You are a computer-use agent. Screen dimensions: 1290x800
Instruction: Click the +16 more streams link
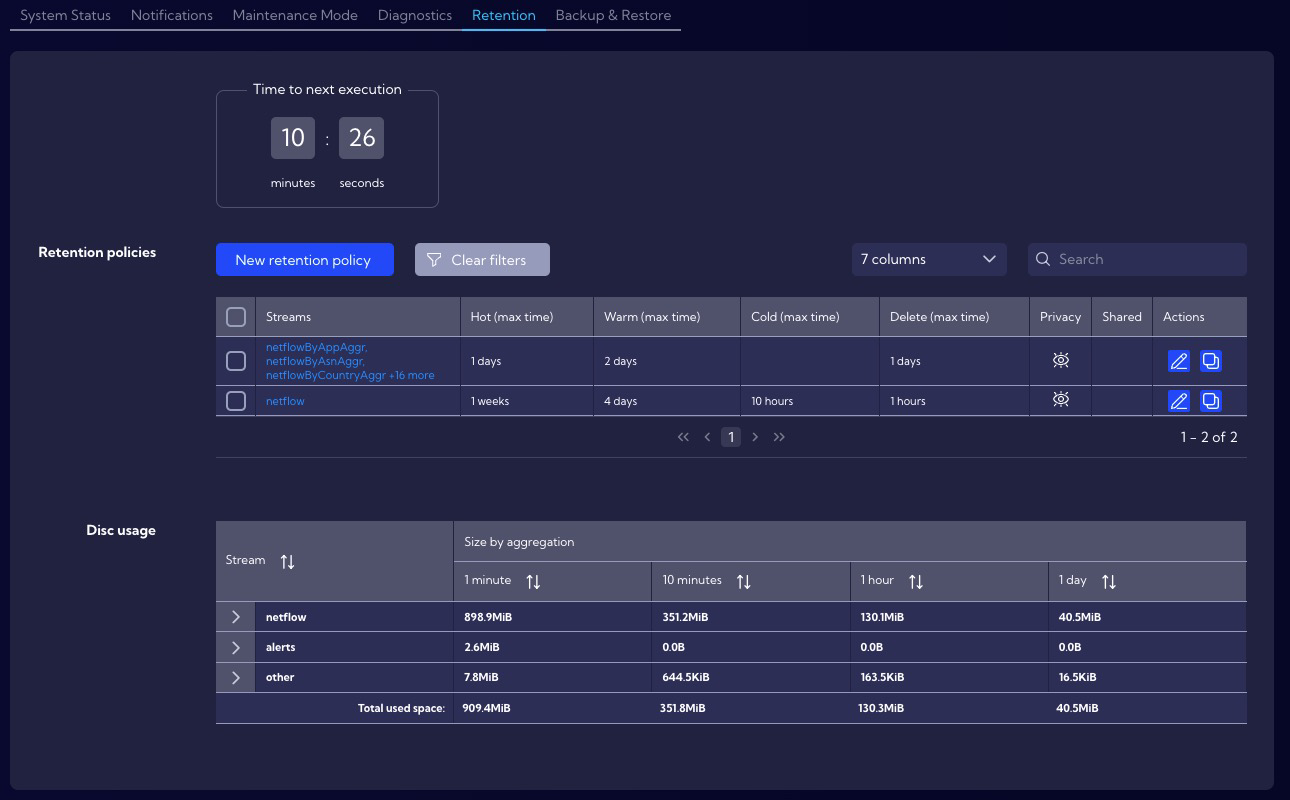412,375
